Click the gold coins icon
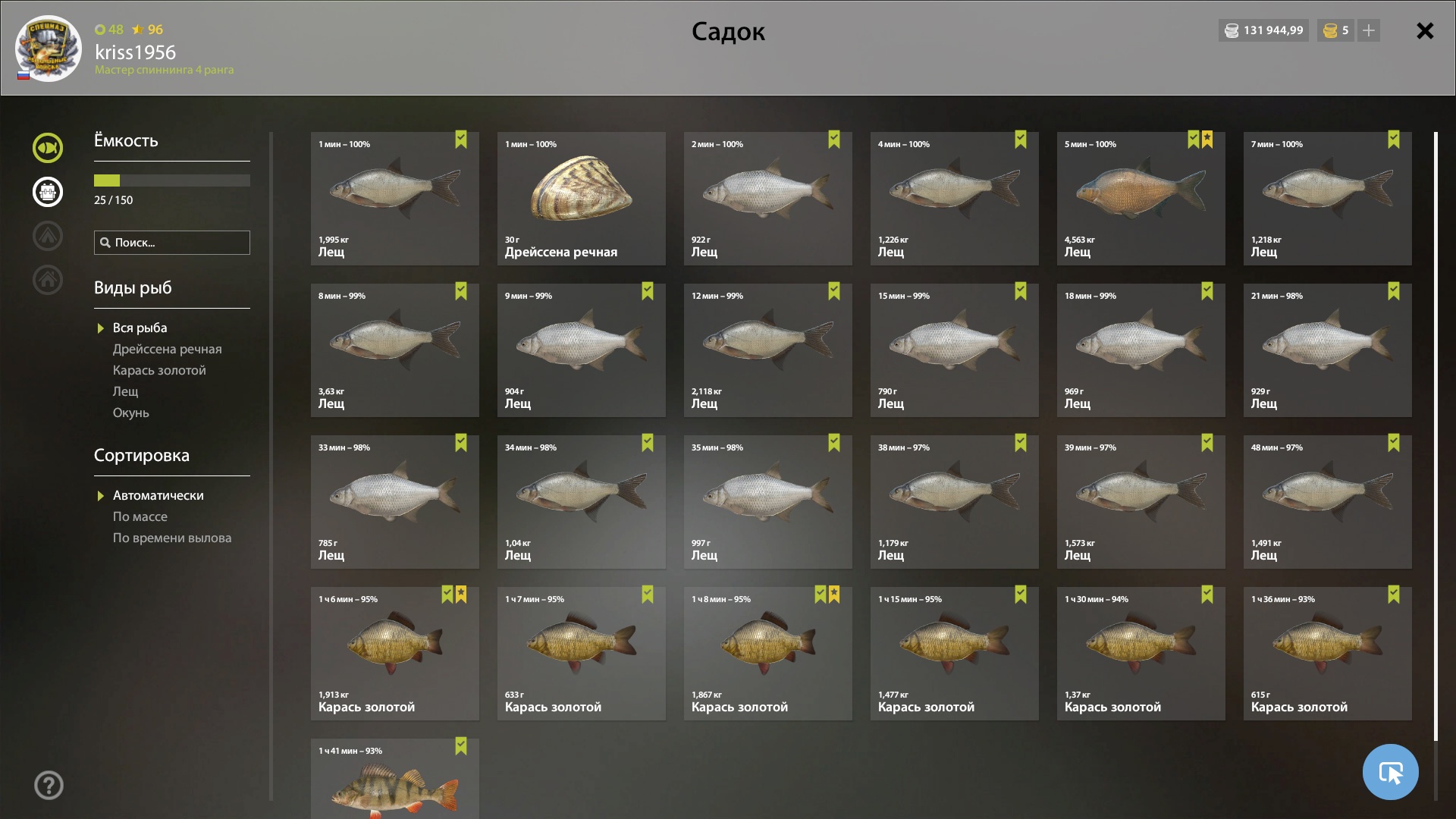This screenshot has height=819, width=1456. click(1329, 30)
